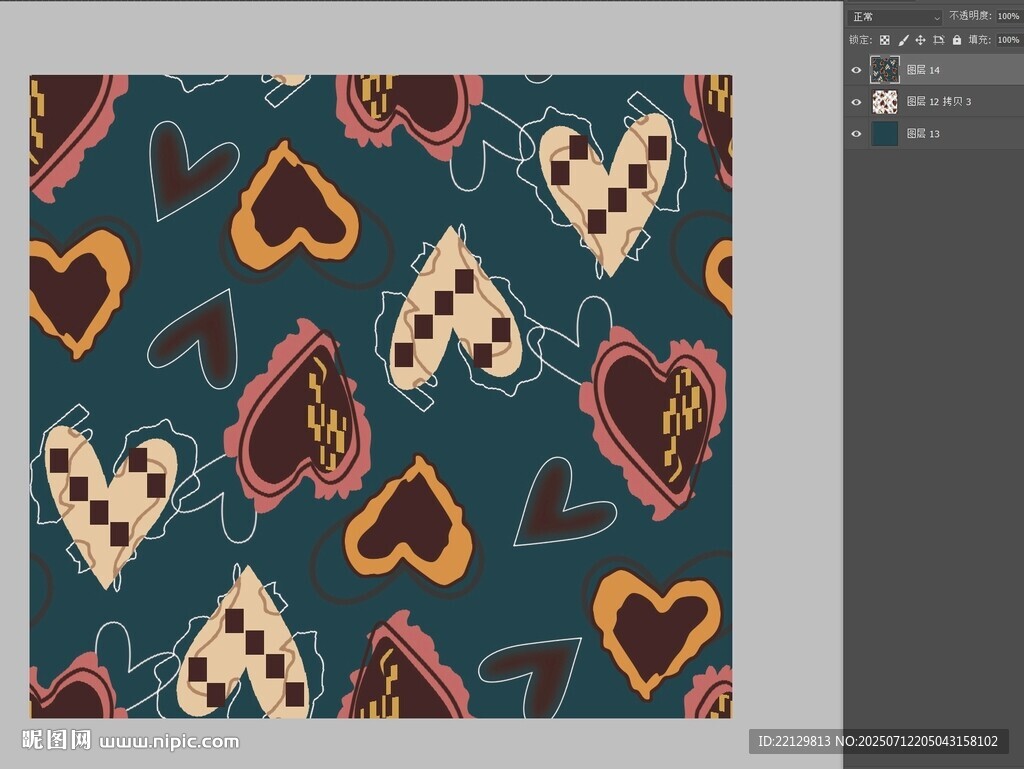Click the 填充 label
This screenshot has width=1024, height=769.
point(980,40)
